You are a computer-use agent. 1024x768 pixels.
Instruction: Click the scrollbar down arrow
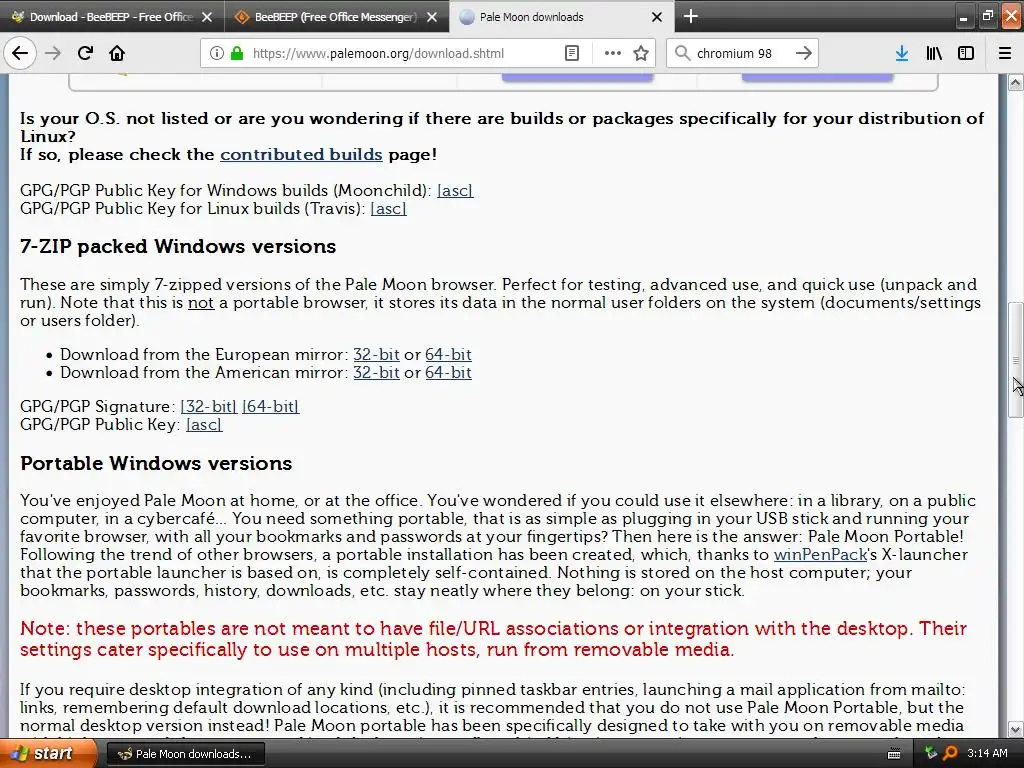1016,729
